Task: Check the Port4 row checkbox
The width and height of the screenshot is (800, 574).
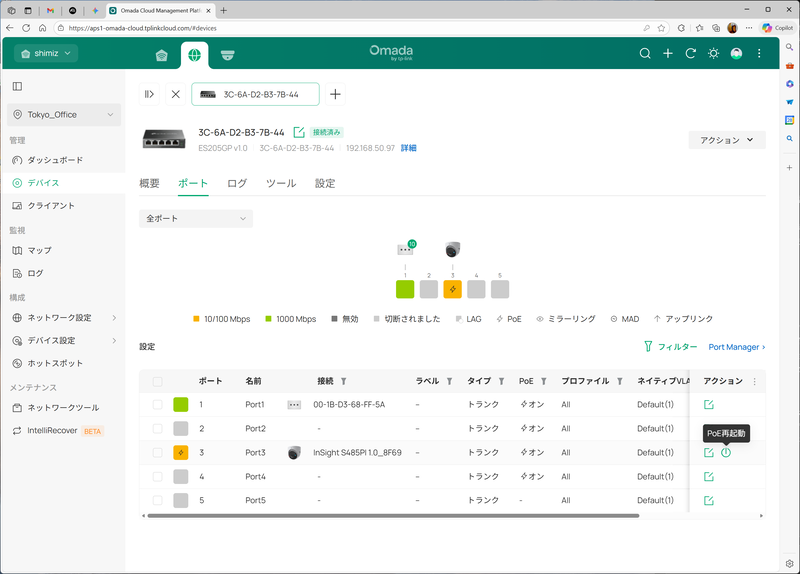Action: [158, 477]
